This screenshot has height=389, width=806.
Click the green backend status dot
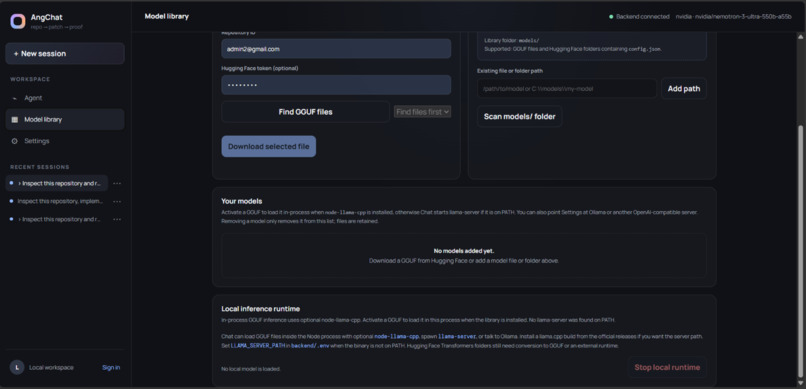click(611, 16)
